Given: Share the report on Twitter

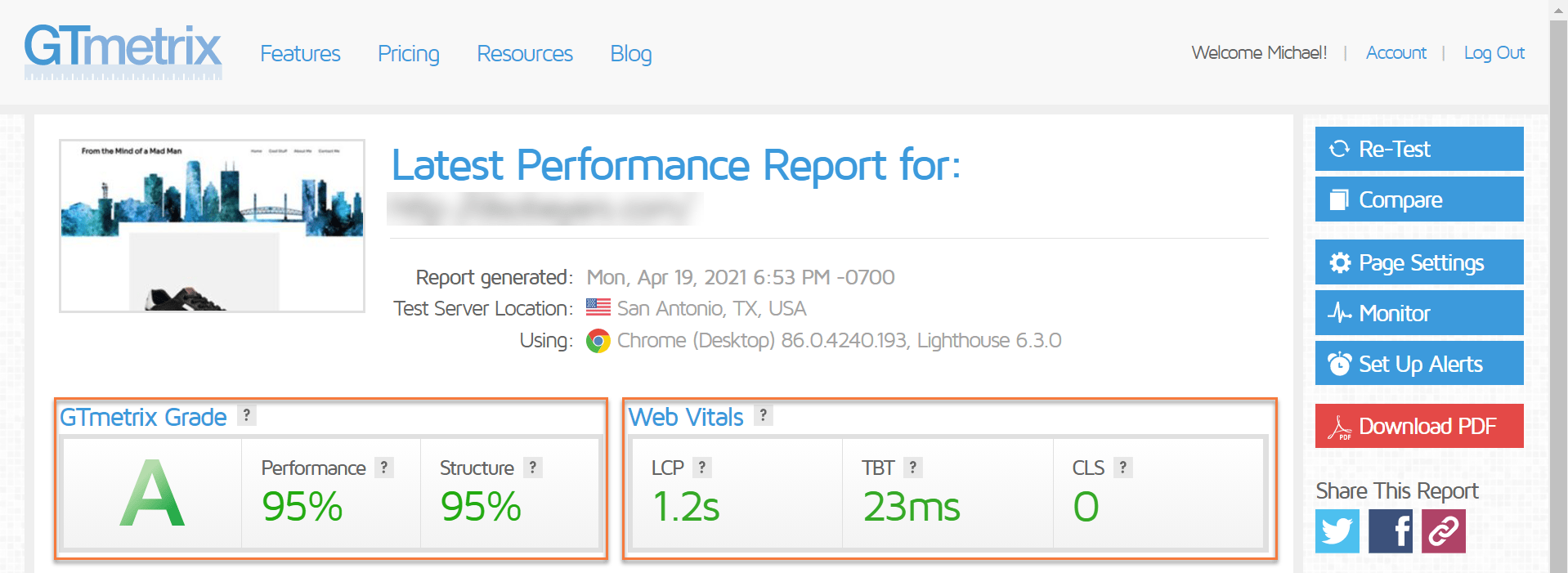Looking at the screenshot, I should click(x=1337, y=531).
